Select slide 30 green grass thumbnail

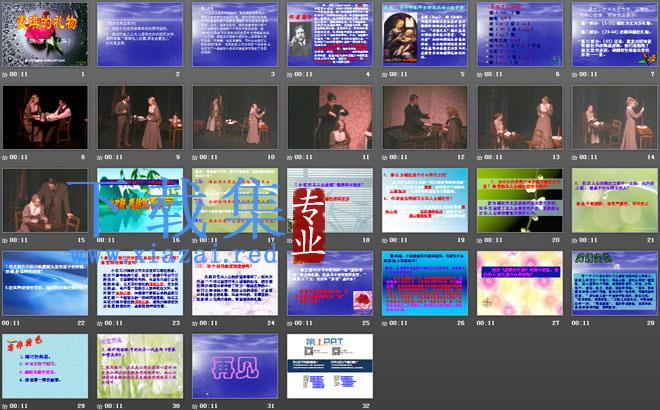point(140,366)
